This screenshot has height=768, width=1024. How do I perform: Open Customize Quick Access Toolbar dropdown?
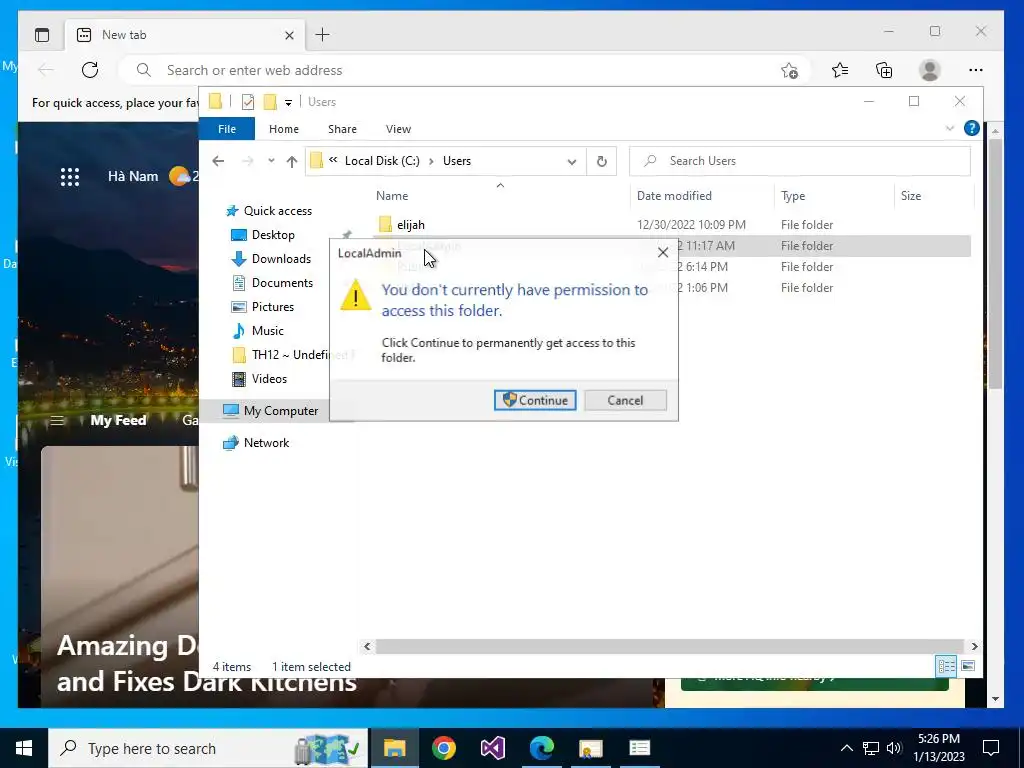pyautogui.click(x=288, y=103)
